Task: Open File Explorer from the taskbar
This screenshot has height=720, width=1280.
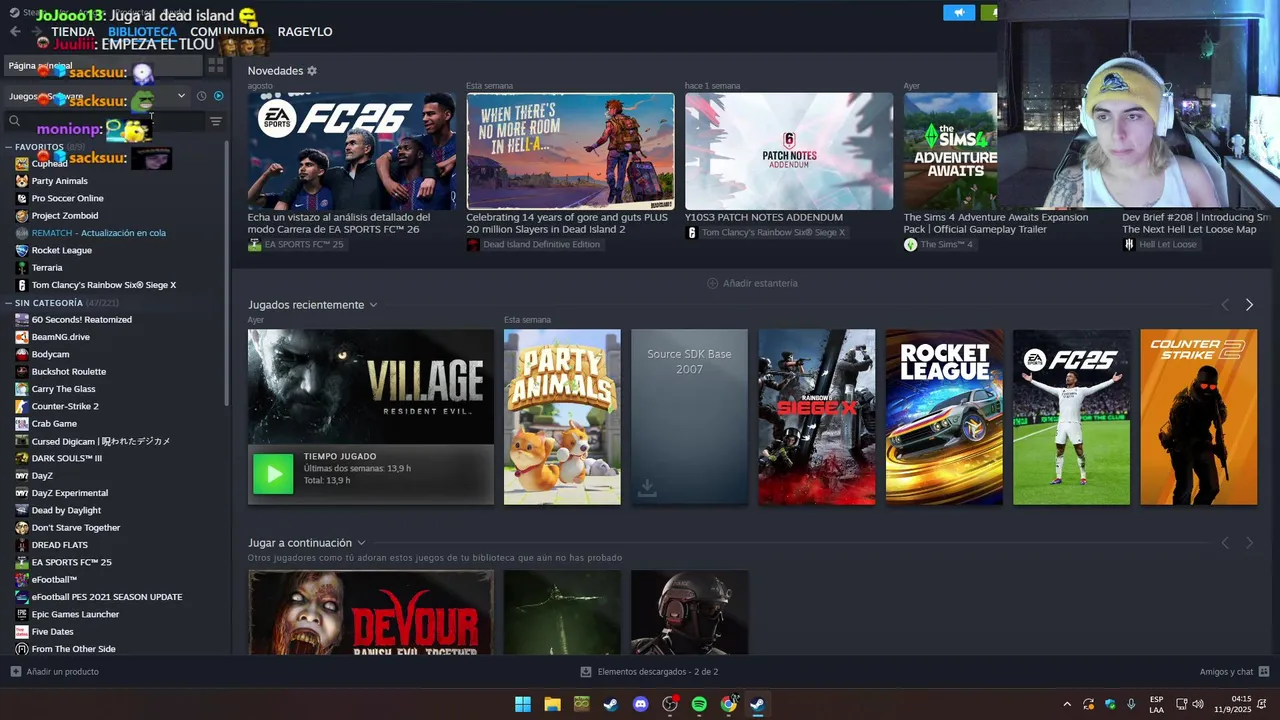Action: (x=552, y=704)
